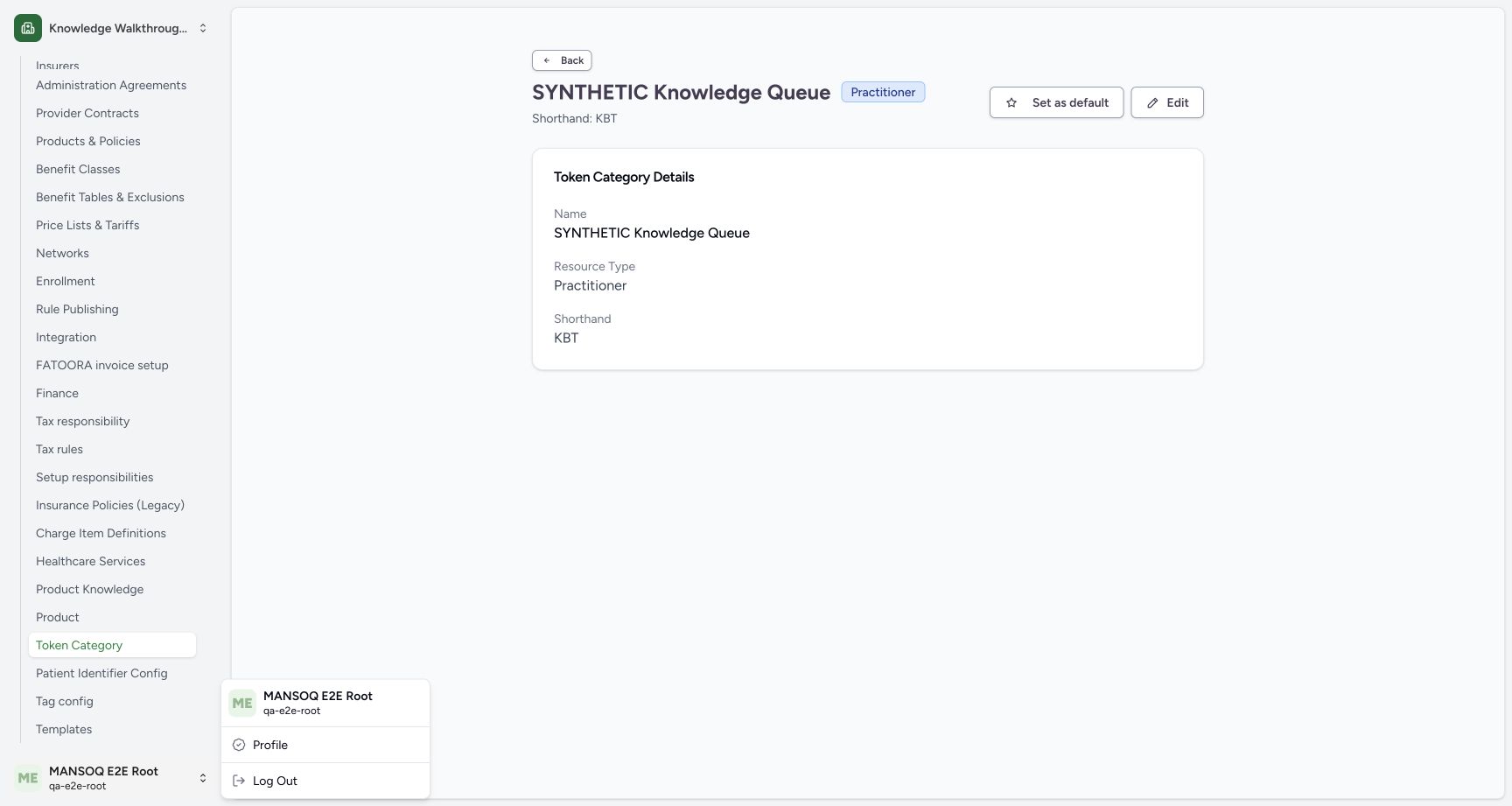Click the qa-e2e-root username in popup
Screen dimensions: 1512x806
point(292,711)
